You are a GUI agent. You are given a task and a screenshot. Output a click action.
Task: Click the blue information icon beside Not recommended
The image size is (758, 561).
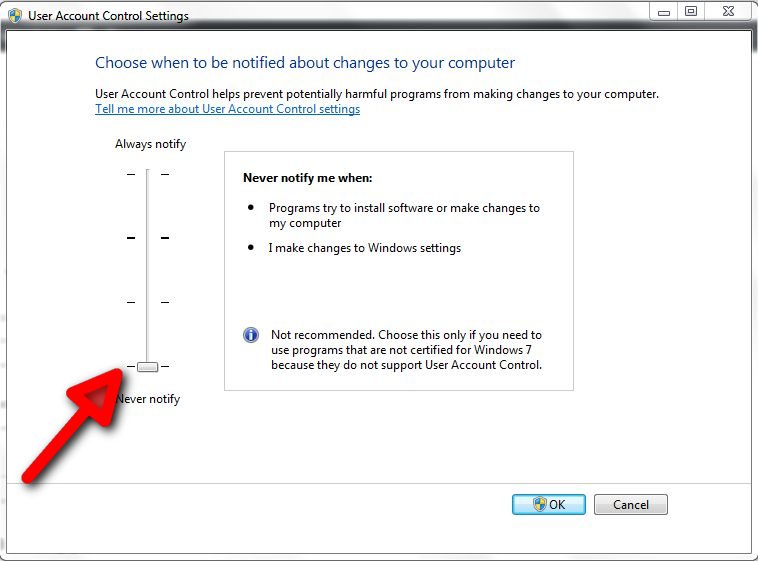tap(251, 335)
